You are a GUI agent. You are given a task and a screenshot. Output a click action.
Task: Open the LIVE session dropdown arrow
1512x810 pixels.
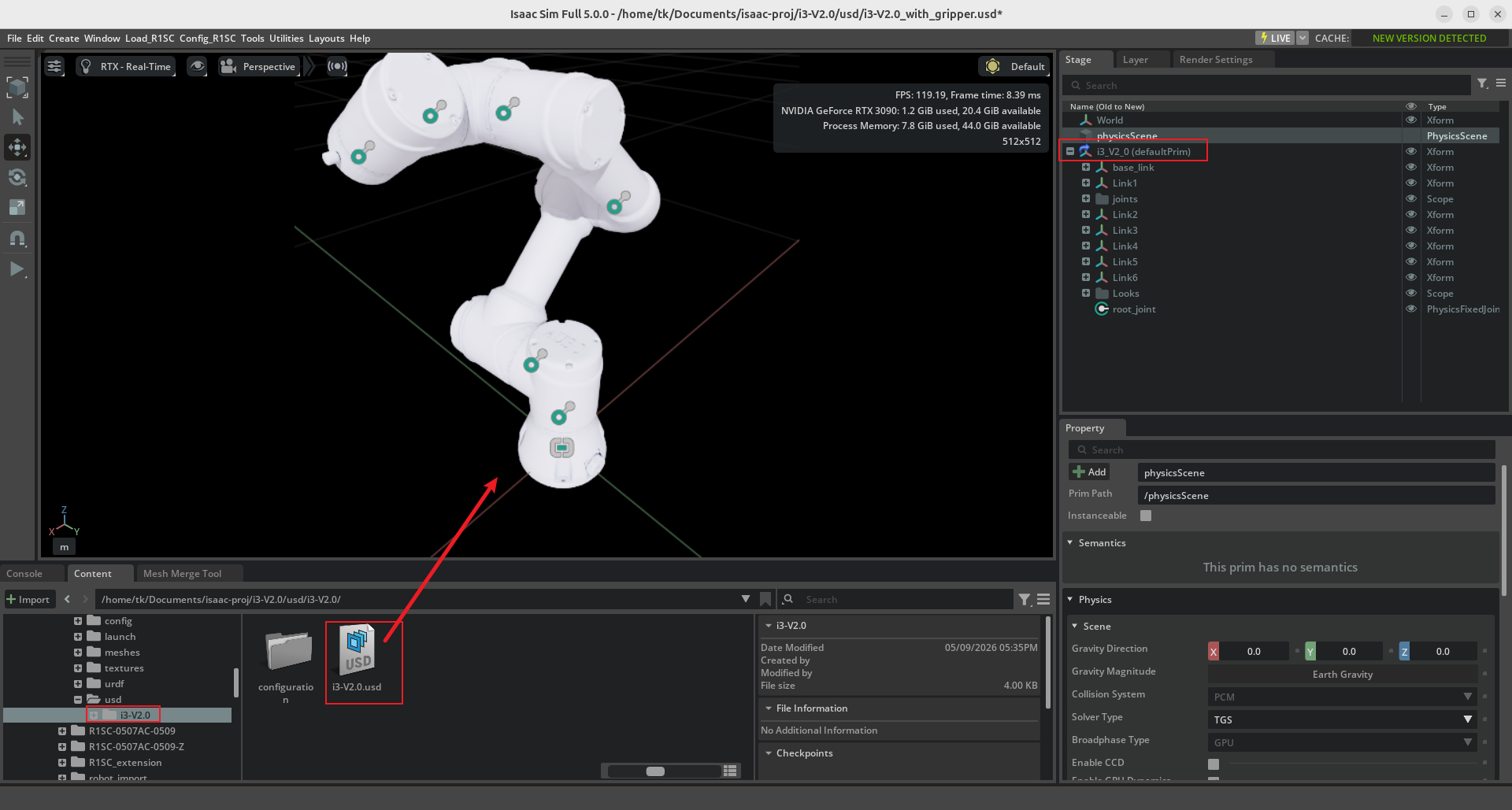click(1303, 38)
